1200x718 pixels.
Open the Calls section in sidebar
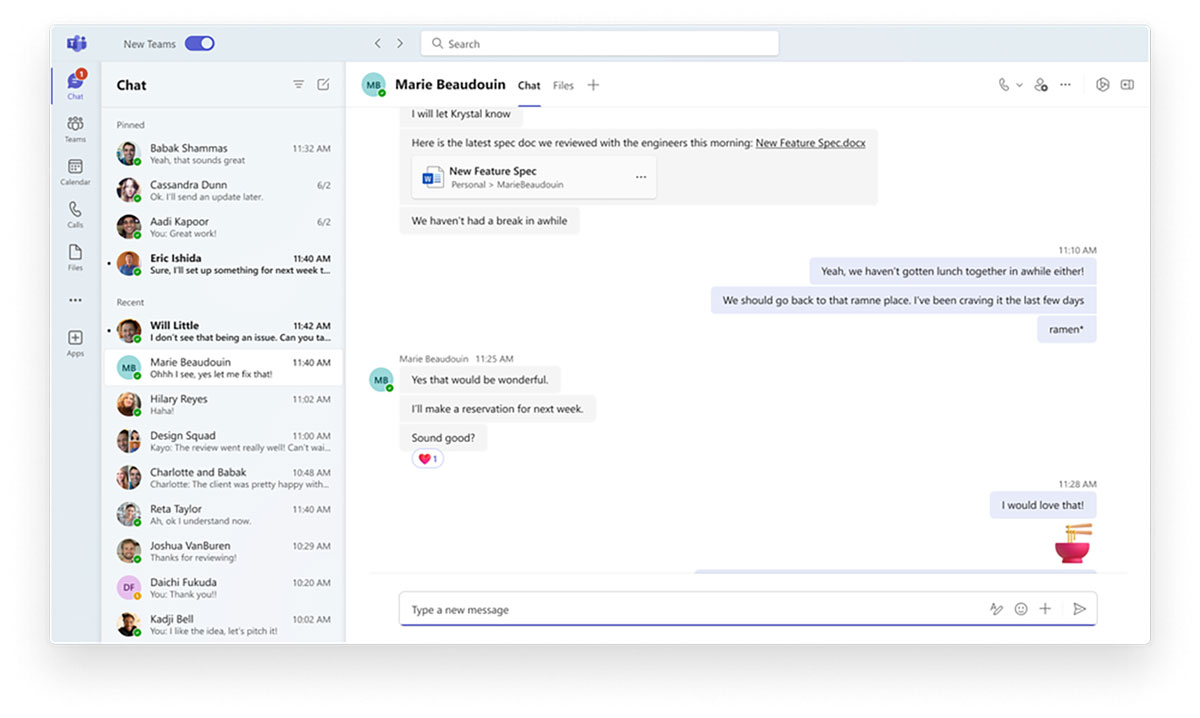point(75,214)
